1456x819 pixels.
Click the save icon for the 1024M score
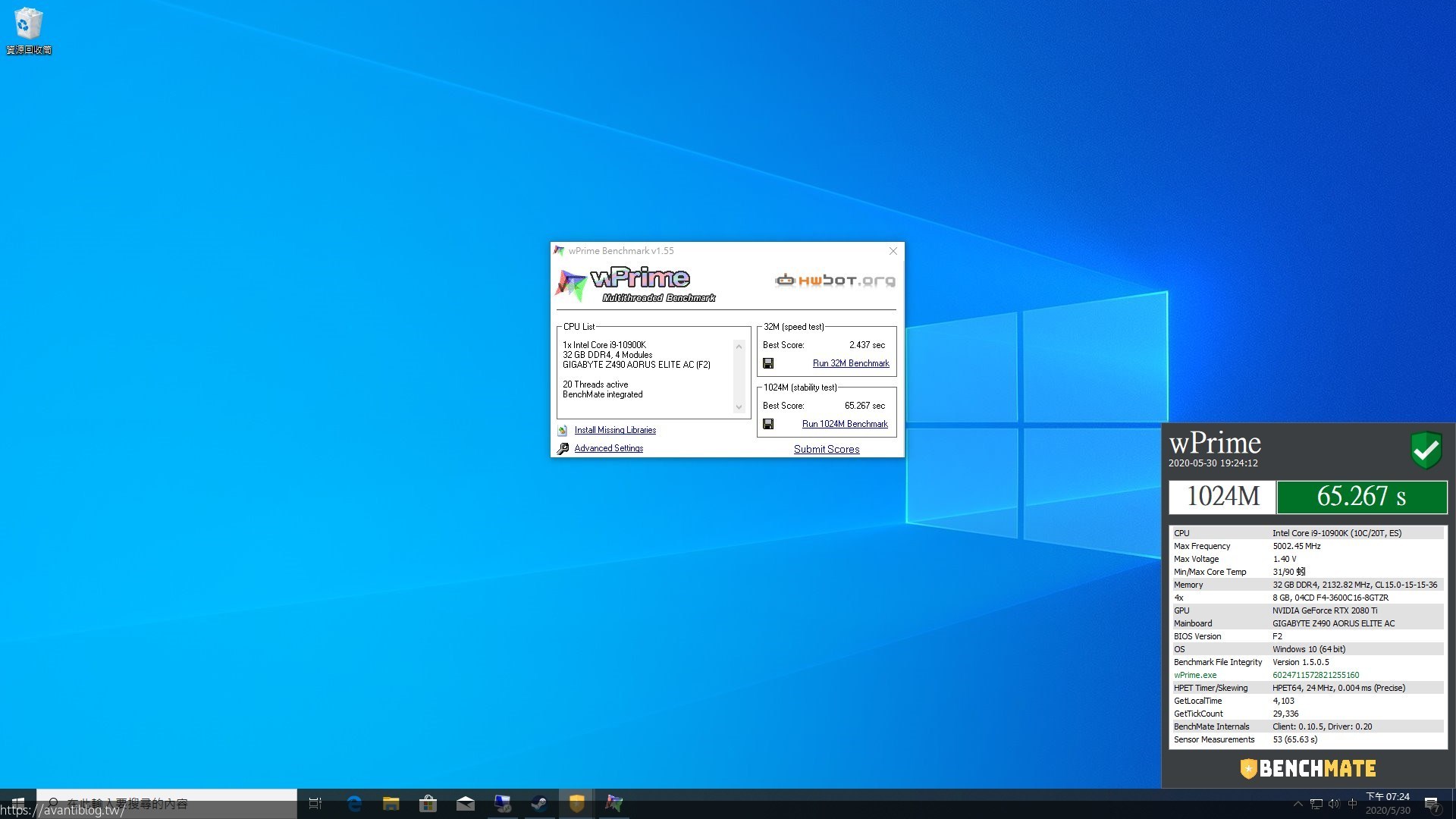click(x=768, y=425)
